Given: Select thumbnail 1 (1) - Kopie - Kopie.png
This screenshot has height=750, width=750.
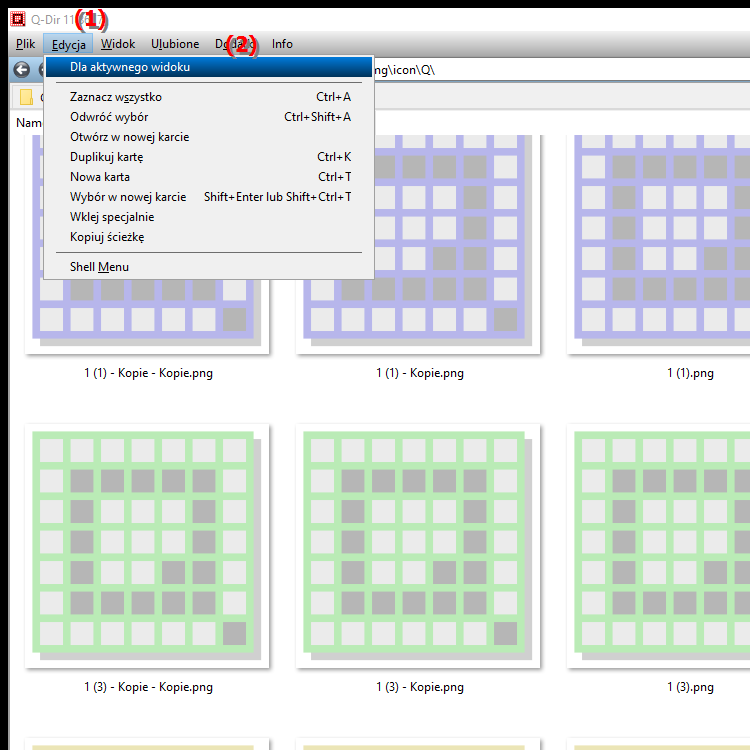Looking at the screenshot, I should [147, 316].
